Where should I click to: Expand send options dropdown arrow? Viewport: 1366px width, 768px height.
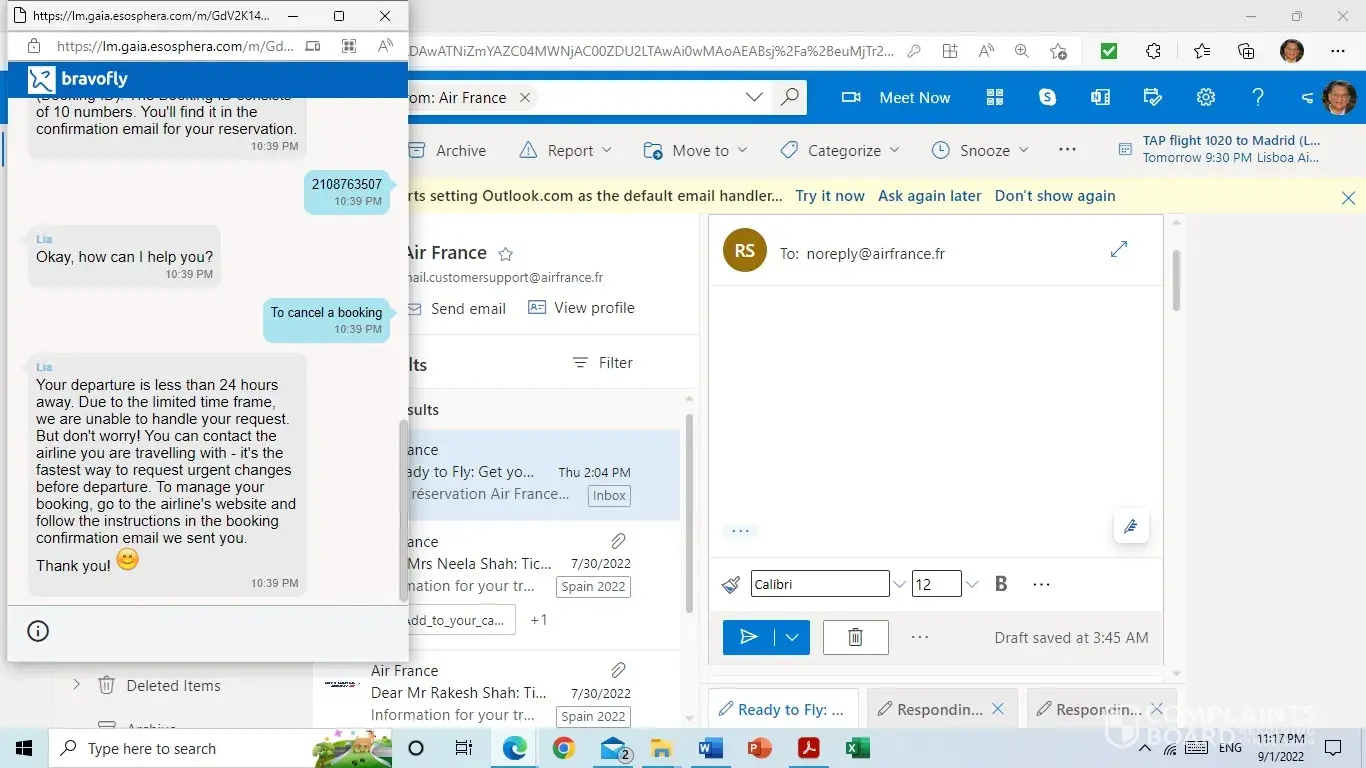click(x=793, y=637)
